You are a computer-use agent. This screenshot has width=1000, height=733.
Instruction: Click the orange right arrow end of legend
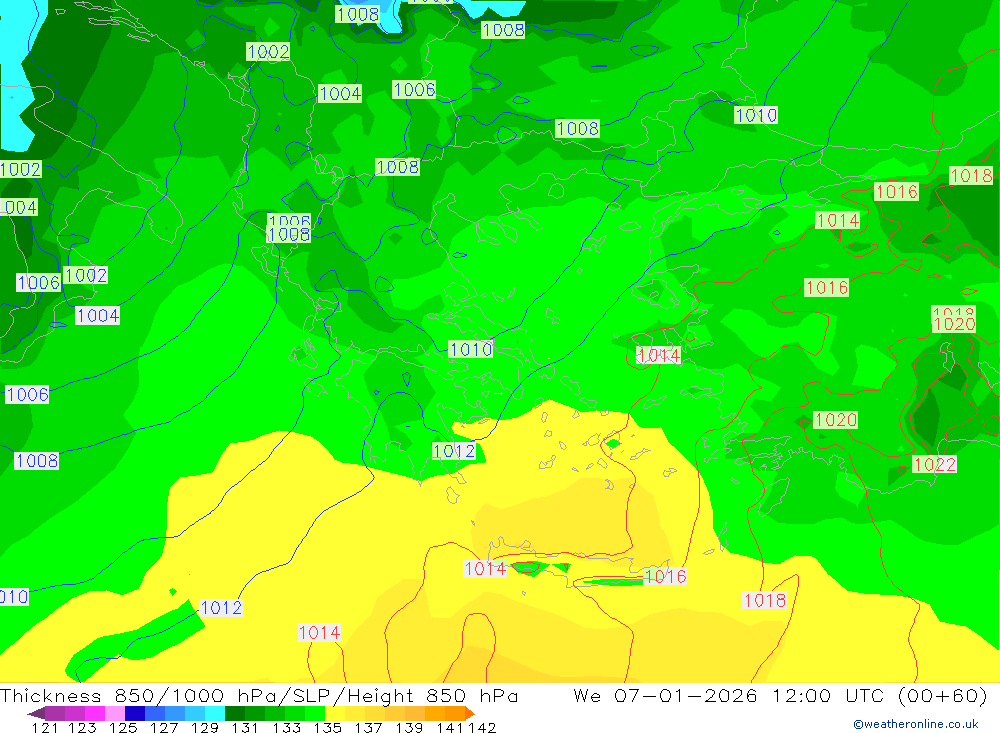coord(470,713)
